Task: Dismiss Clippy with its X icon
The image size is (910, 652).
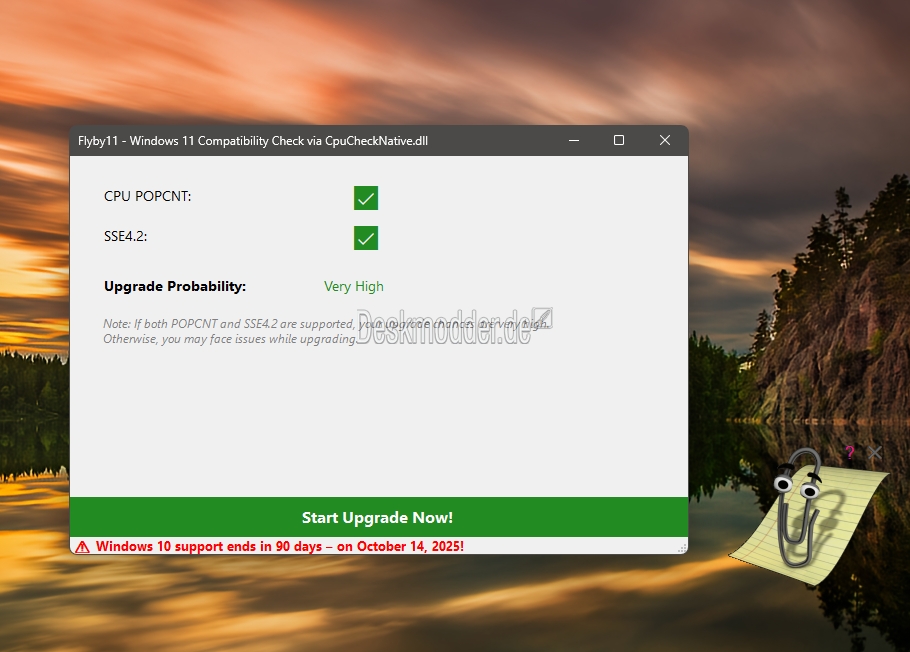Action: point(875,453)
